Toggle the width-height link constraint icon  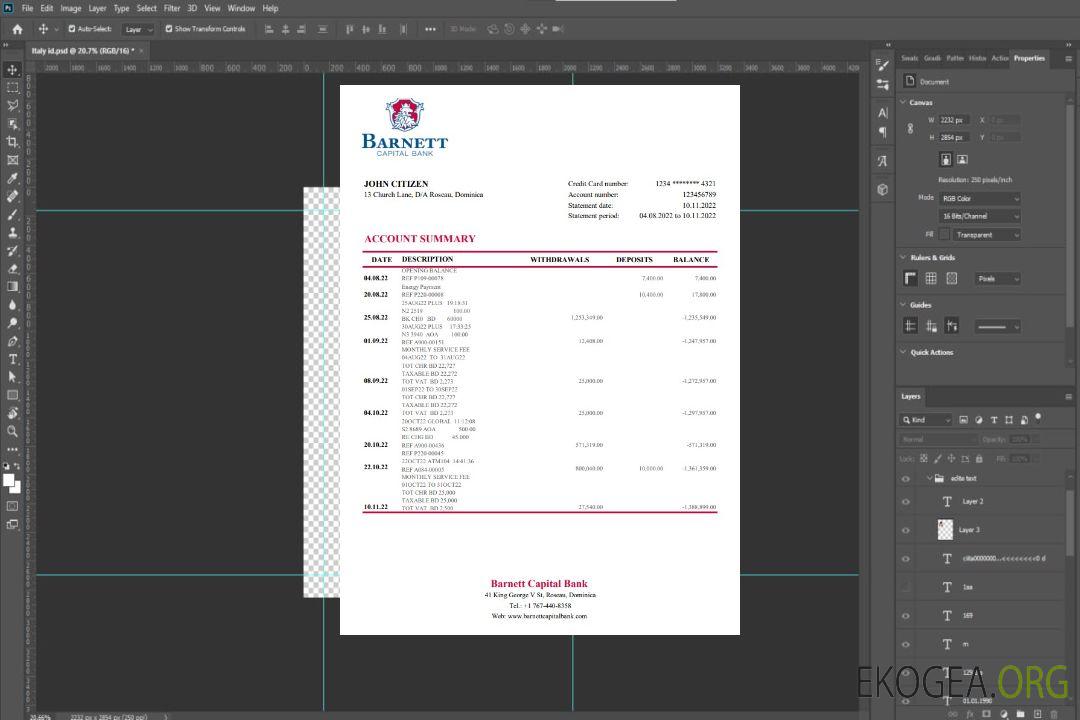click(x=910, y=128)
